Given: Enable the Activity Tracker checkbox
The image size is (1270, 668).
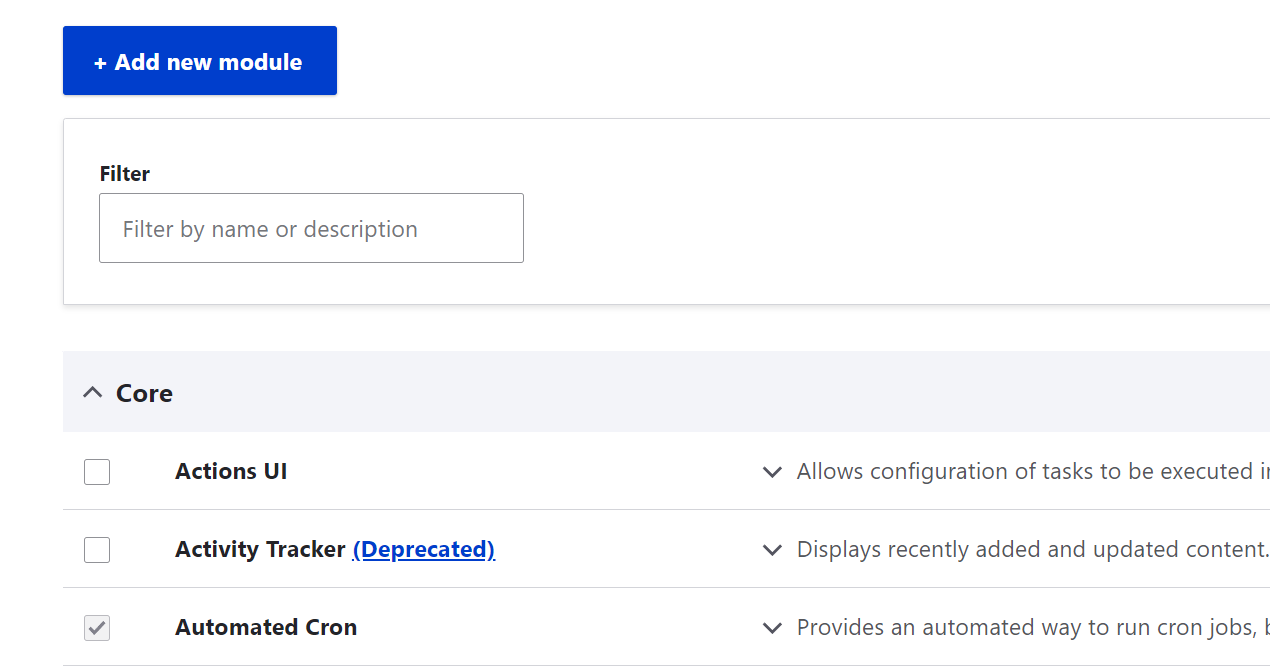Looking at the screenshot, I should tap(97, 549).
